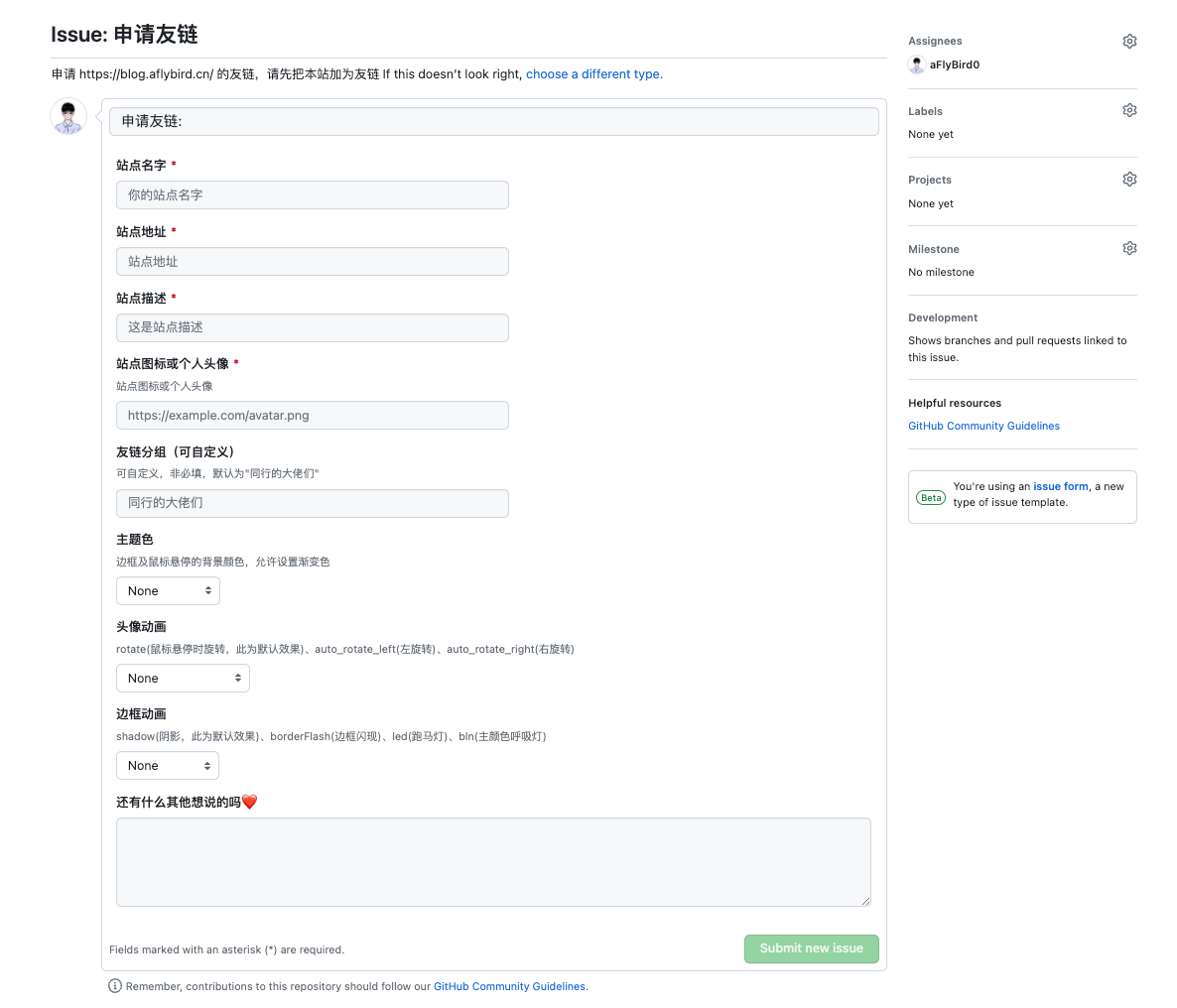The height and width of the screenshot is (1008, 1177).
Task: Open GitHub Community Guidelines in Helpful resources
Action: [983, 427]
